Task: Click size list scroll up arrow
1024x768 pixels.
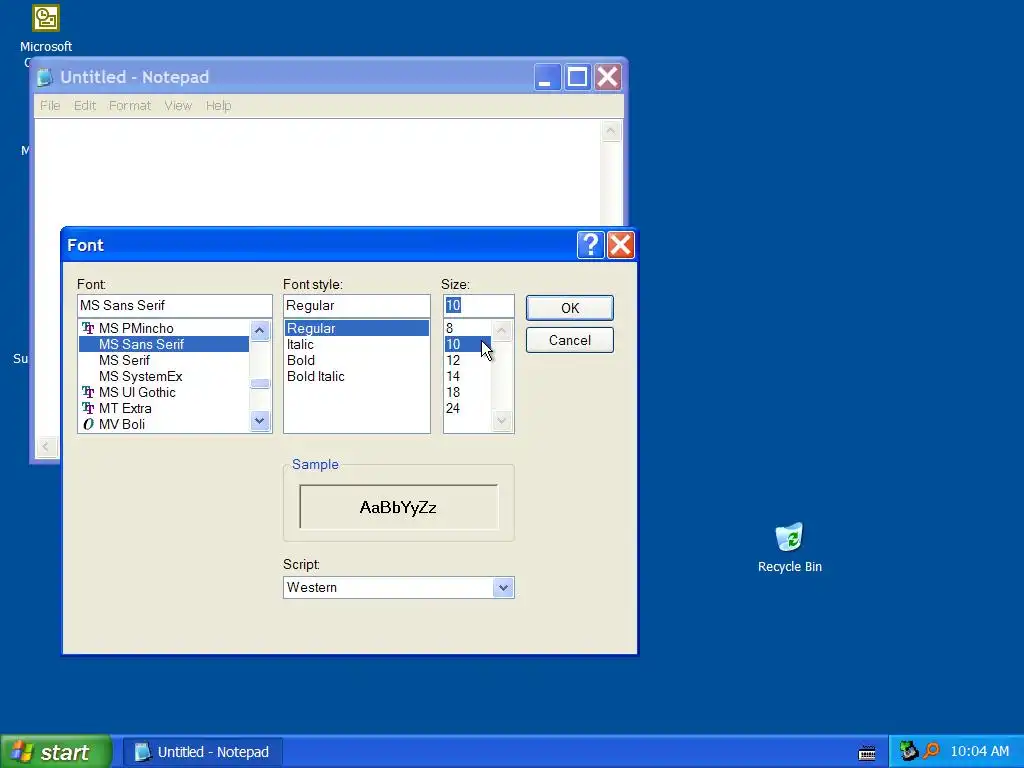Action: 502,330
